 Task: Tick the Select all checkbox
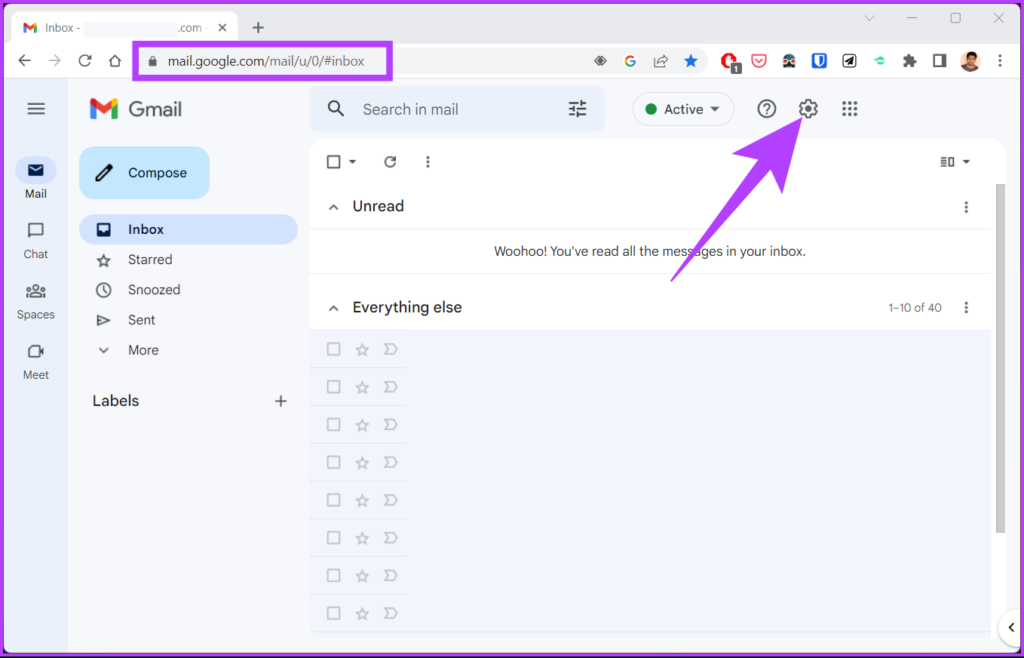[333, 162]
